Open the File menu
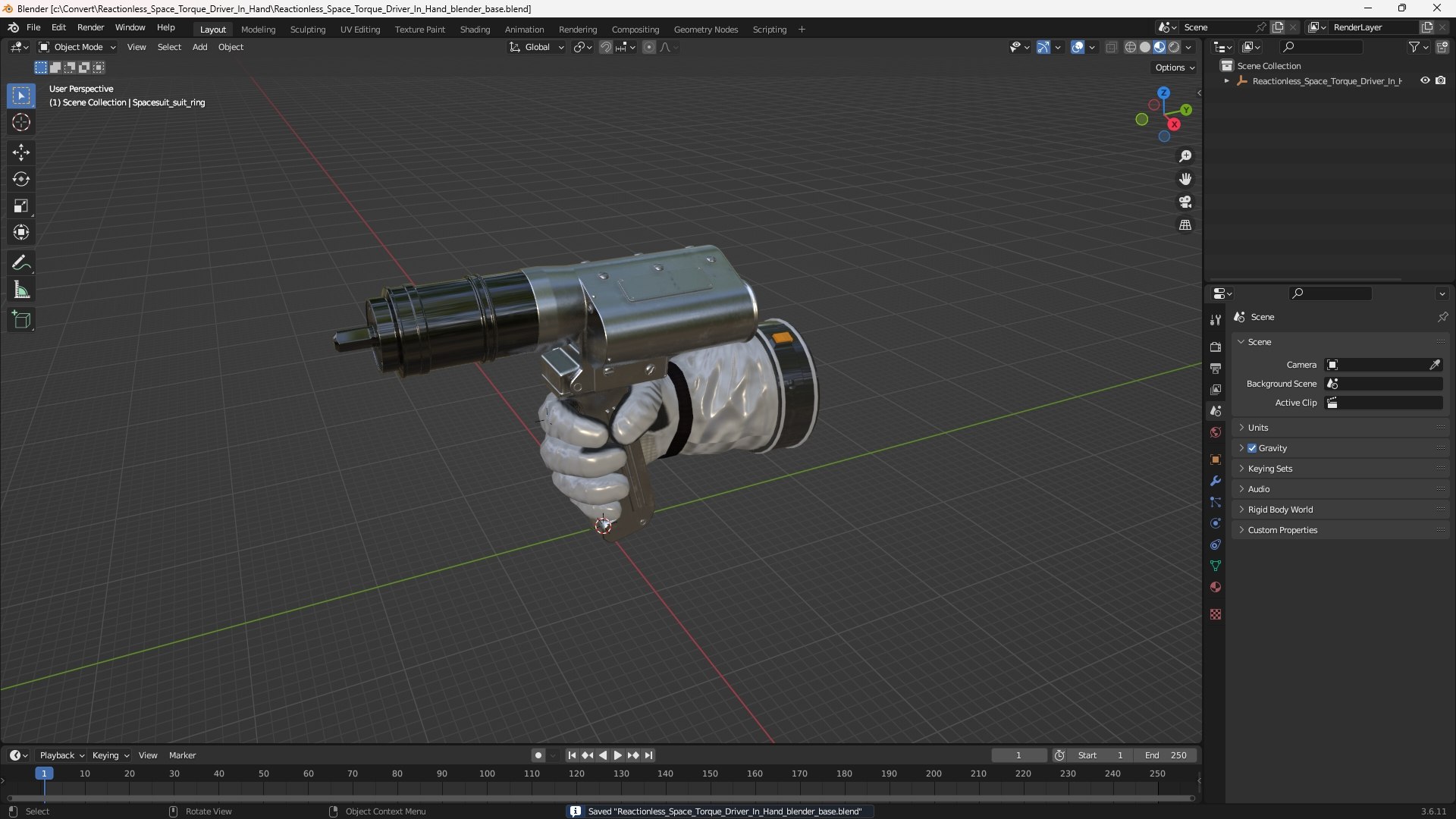 (x=33, y=27)
